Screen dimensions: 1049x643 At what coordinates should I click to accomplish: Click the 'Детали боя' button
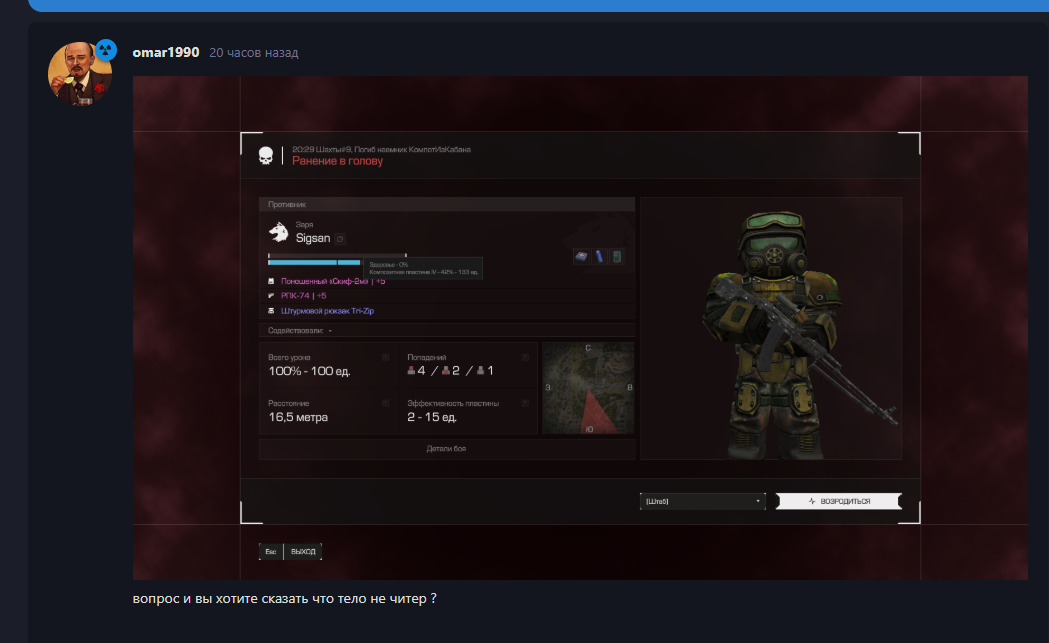[x=446, y=449]
